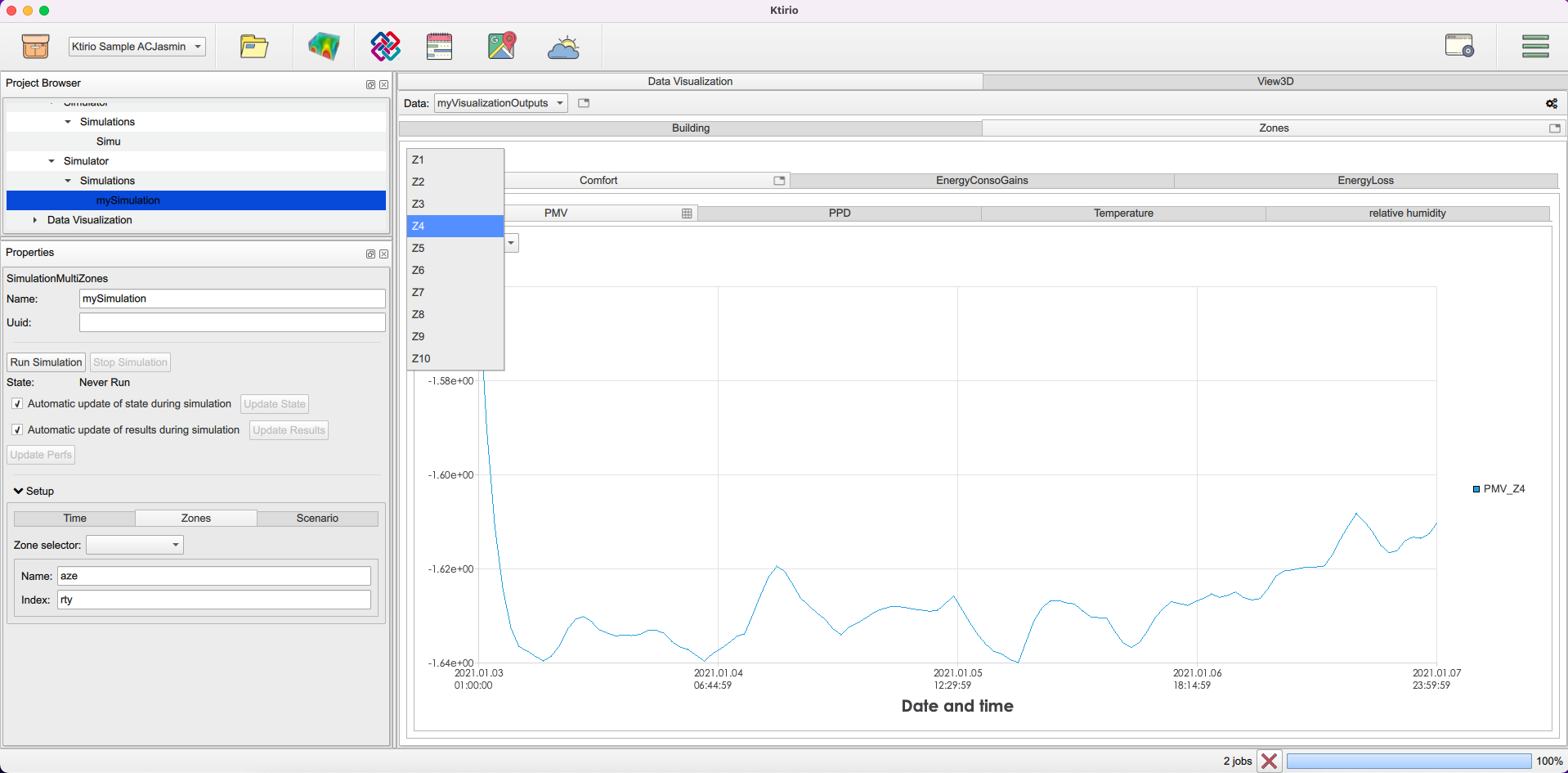Screen dimensions: 1568x773
Task: Switch to the View3D tab
Action: (x=1275, y=82)
